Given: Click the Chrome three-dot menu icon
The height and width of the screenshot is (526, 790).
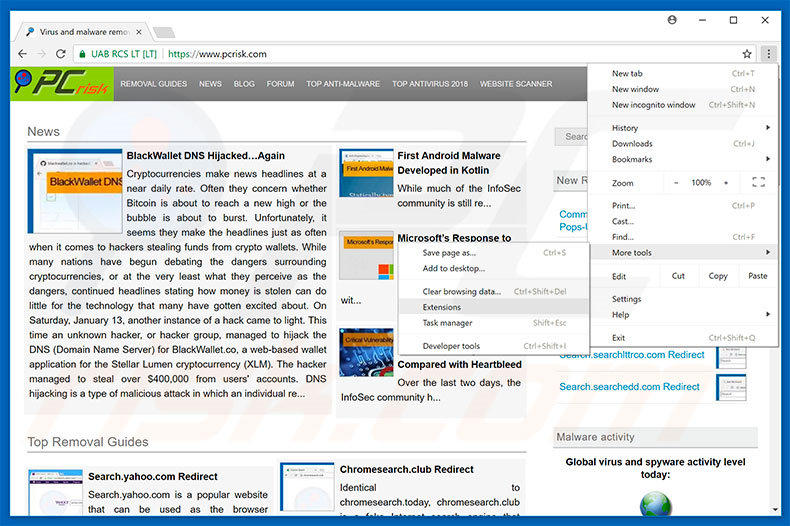Looking at the screenshot, I should [x=768, y=53].
